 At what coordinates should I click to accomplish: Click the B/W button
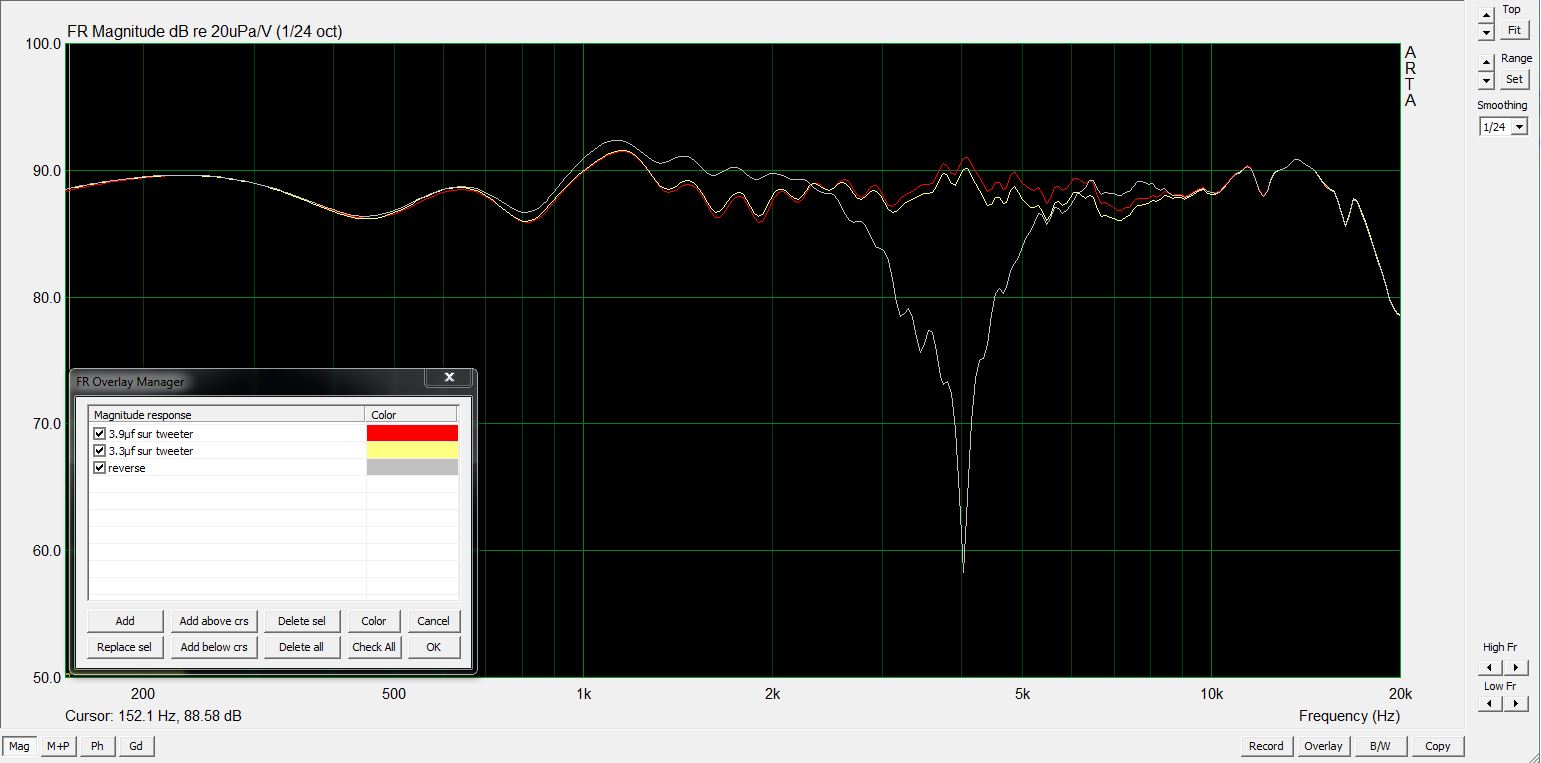[x=1379, y=746]
